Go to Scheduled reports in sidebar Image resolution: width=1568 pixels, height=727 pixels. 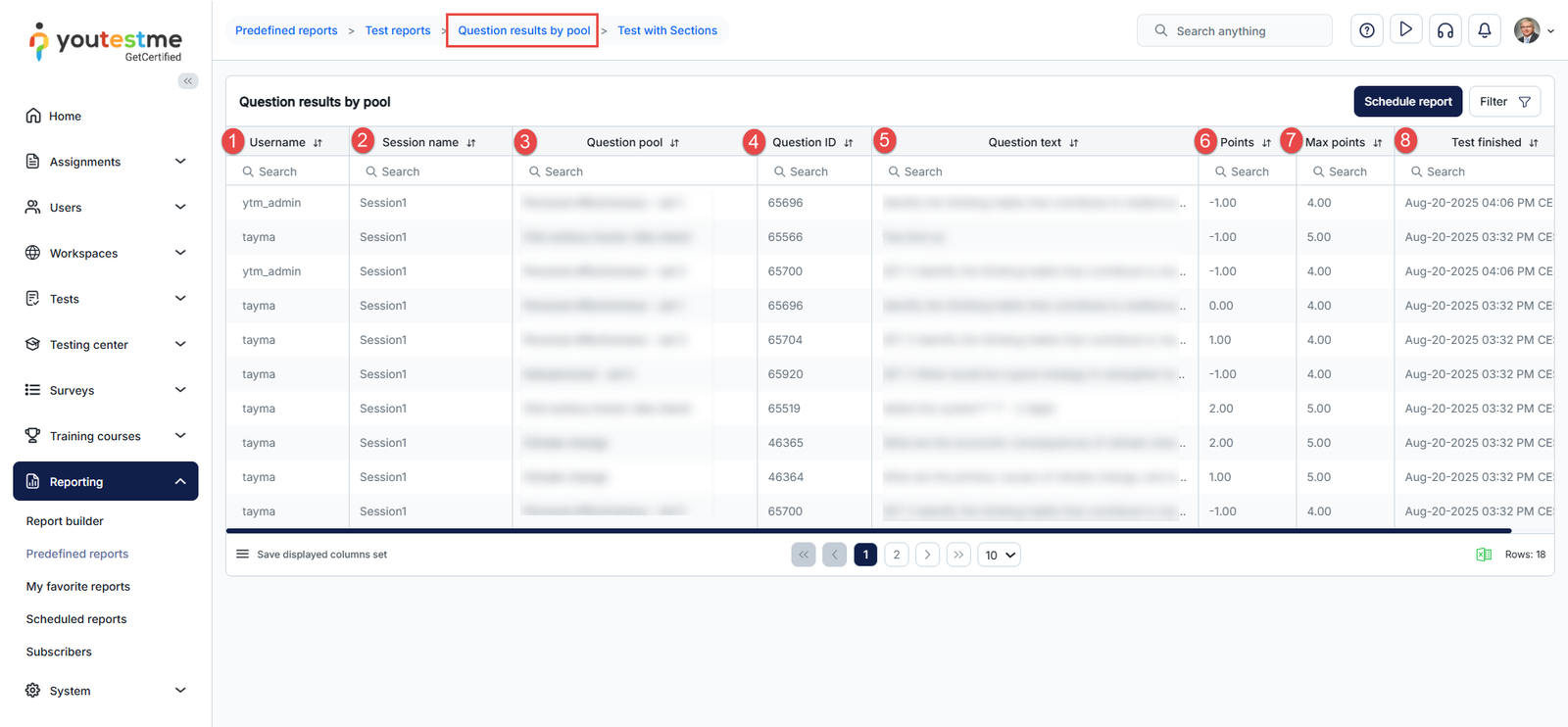tap(76, 619)
